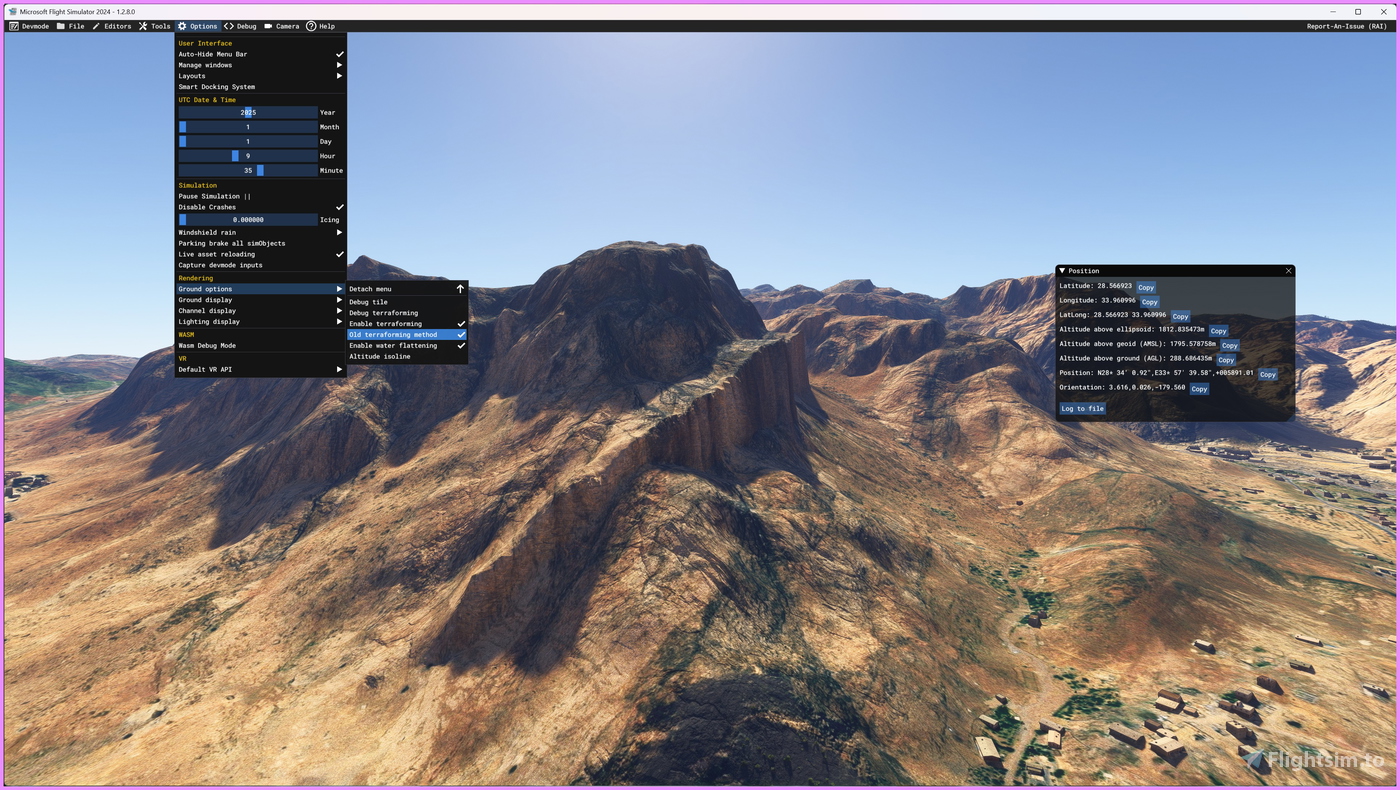The width and height of the screenshot is (1400, 790).
Task: Click the Detach menu arrow icon
Action: pyautogui.click(x=460, y=289)
